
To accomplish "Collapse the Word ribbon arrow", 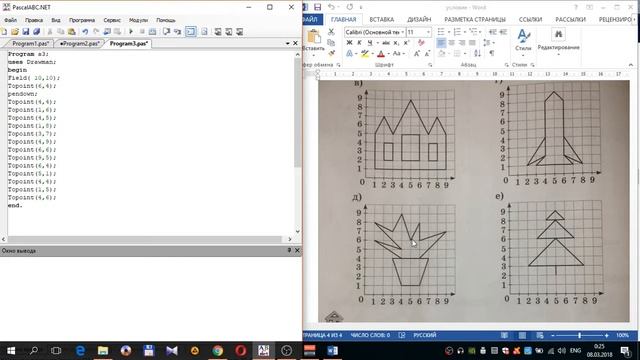I will point(631,65).
